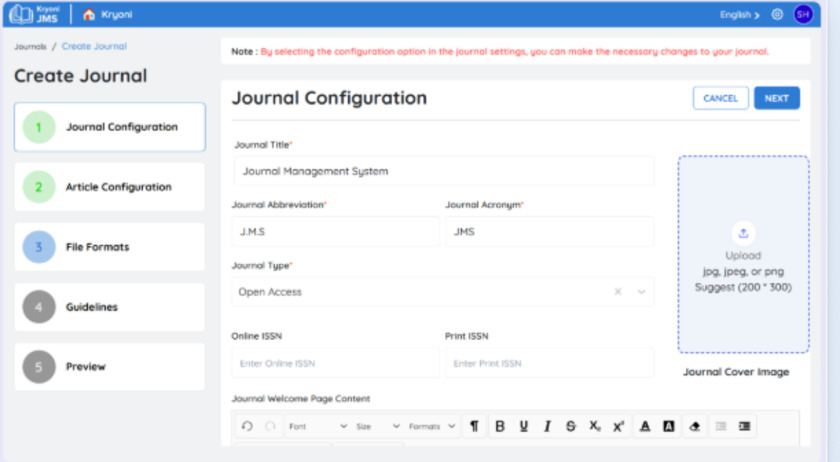Choose the text font color
The width and height of the screenshot is (840, 462).
tap(645, 426)
